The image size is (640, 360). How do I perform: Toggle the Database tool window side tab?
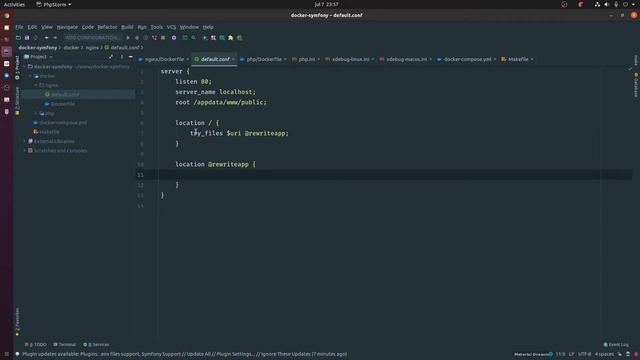point(636,85)
